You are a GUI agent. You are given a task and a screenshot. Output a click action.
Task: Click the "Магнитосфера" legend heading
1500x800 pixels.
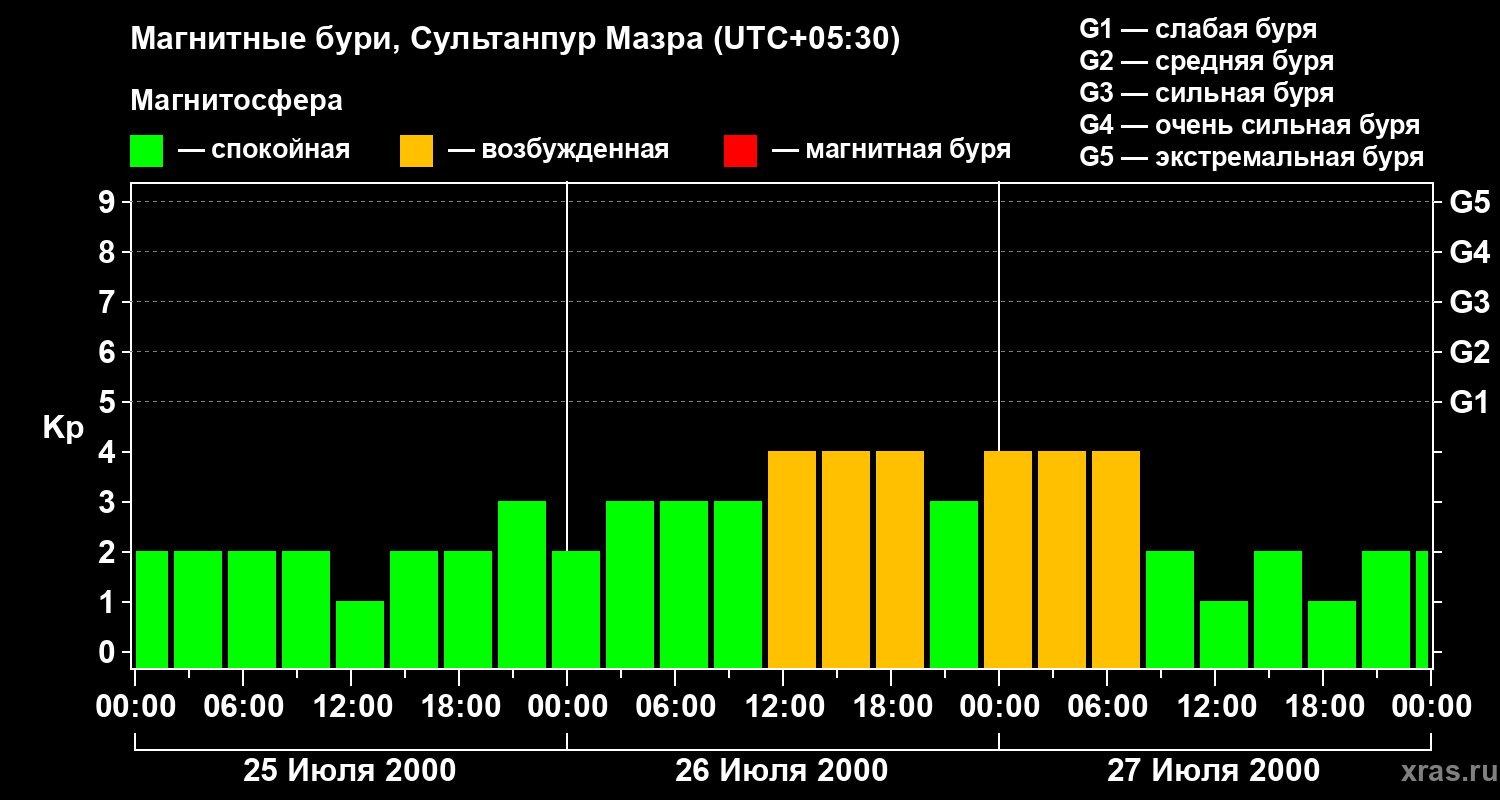[237, 101]
